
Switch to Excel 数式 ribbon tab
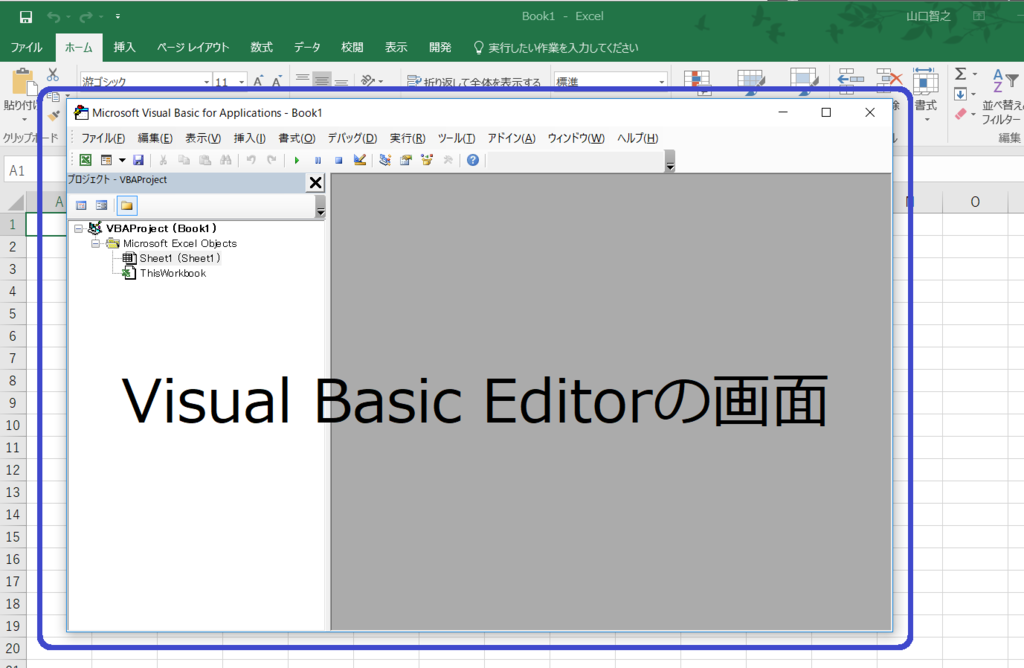tap(261, 47)
